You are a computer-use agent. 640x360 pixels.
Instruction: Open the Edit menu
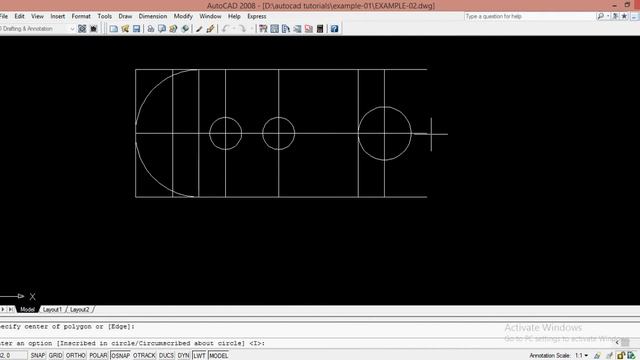20,16
